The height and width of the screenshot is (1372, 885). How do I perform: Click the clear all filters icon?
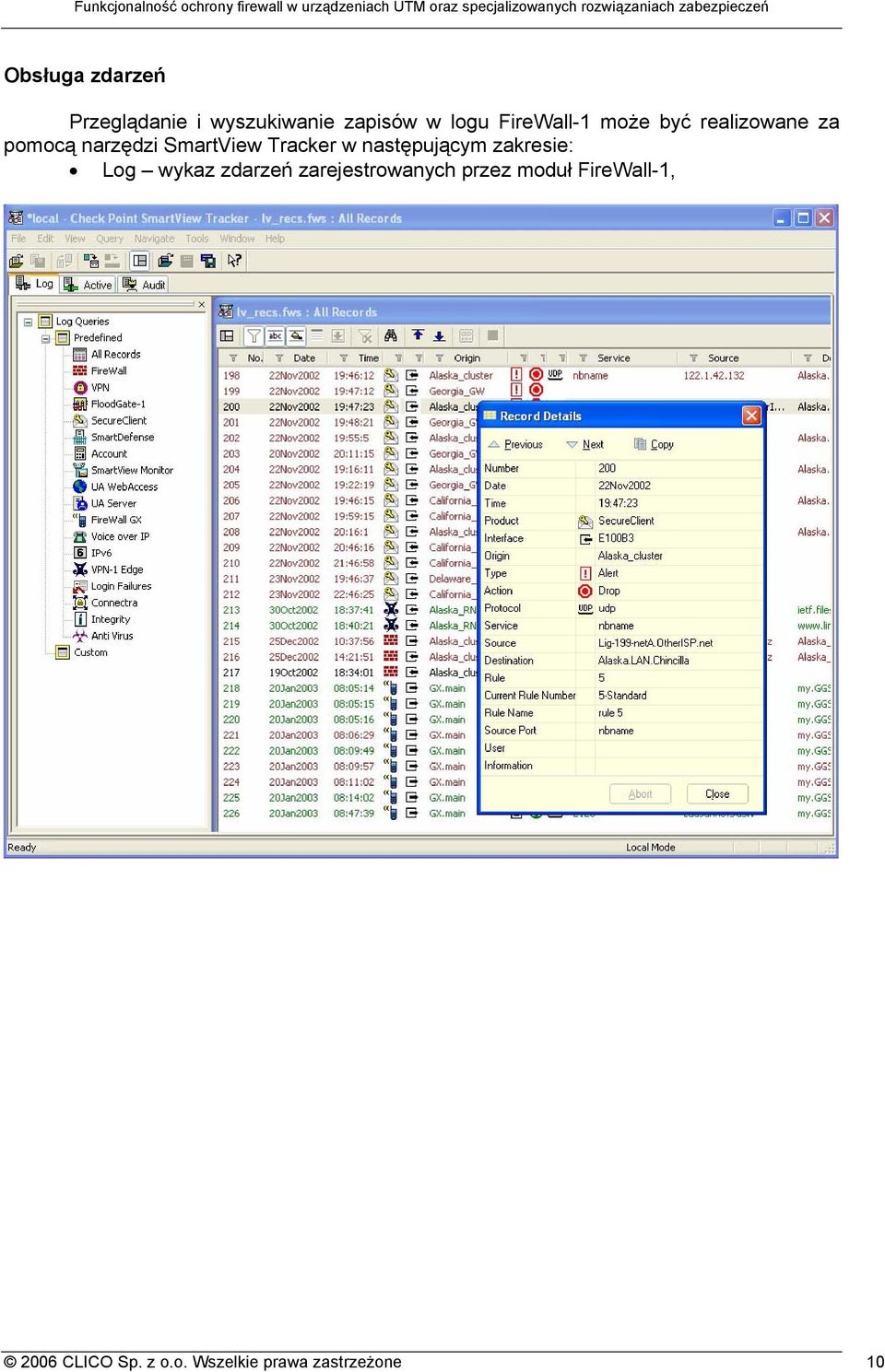[365, 336]
